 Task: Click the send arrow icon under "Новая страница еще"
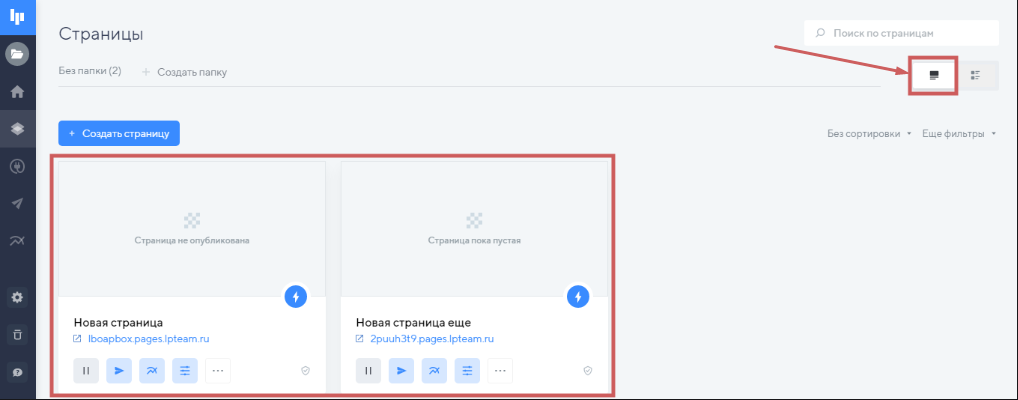[x=401, y=371]
